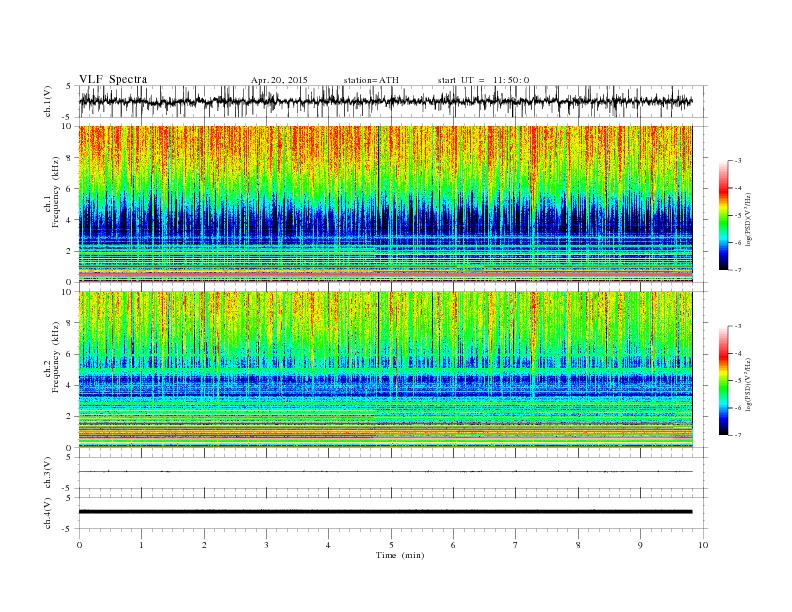Click the '3' minute tick label
The image size is (792, 612).
pyautogui.click(x=266, y=545)
